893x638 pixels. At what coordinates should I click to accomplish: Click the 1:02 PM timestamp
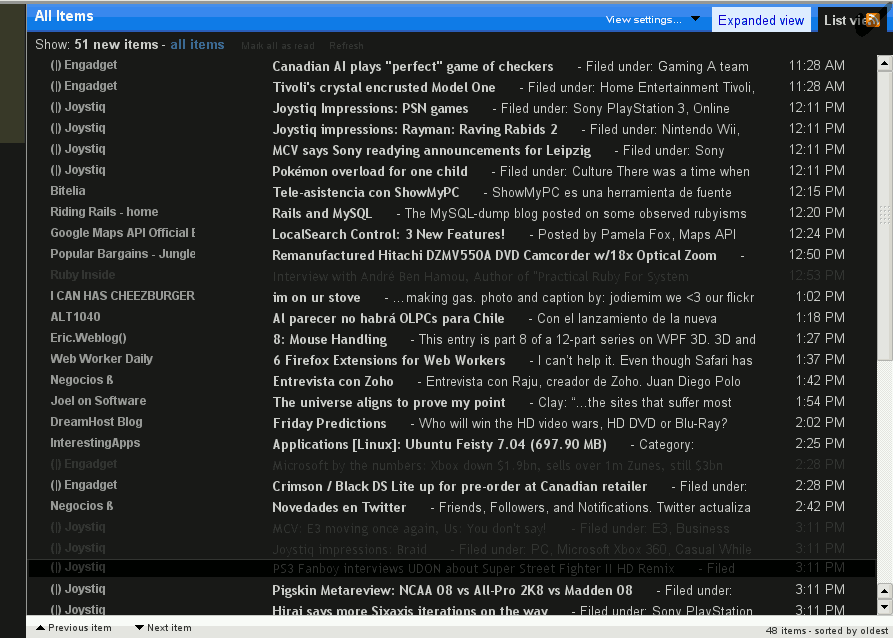[x=820, y=297]
